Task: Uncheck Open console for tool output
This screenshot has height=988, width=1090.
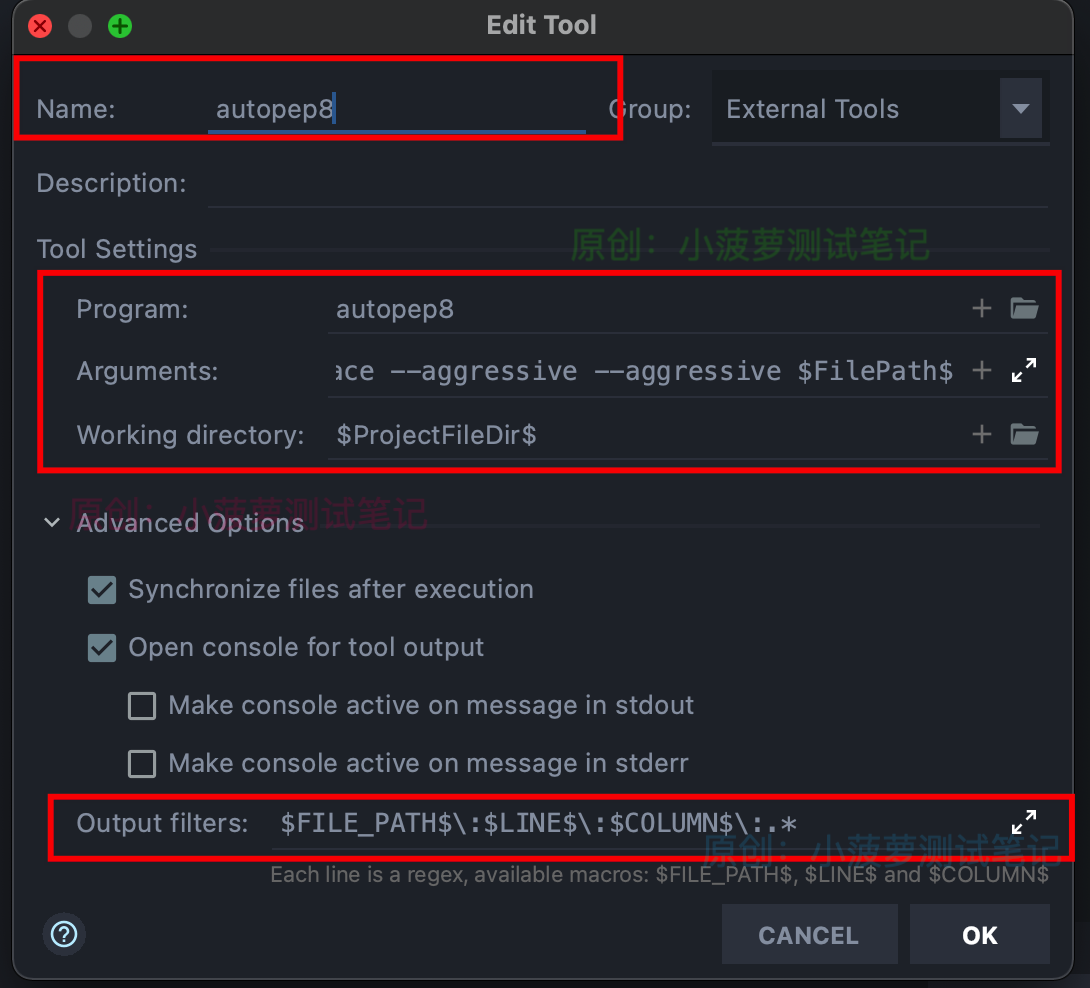Action: coord(101,647)
